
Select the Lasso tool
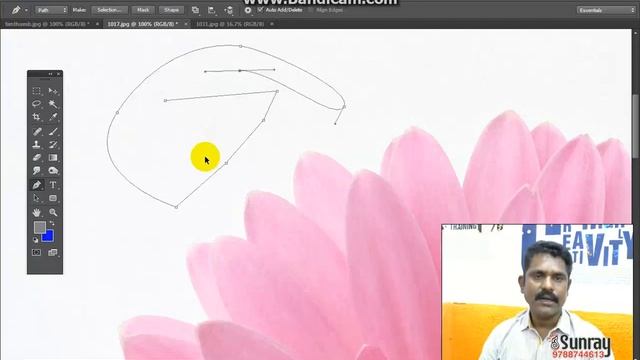coord(36,104)
